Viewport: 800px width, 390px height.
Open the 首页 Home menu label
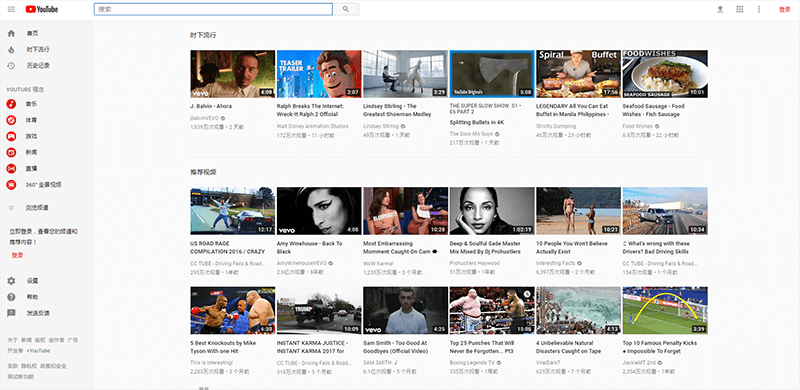tap(33, 33)
